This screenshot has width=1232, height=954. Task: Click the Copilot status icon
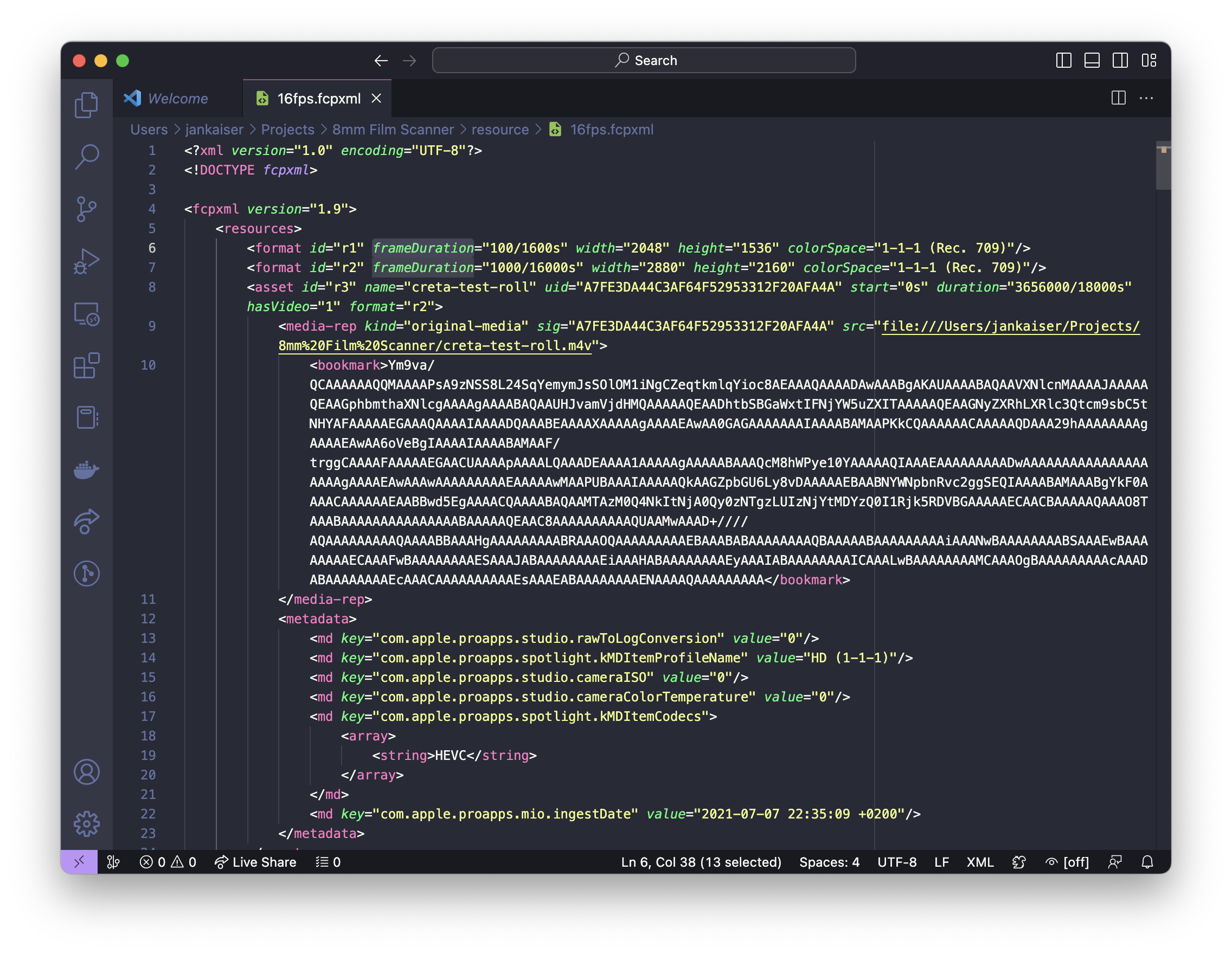click(1019, 862)
